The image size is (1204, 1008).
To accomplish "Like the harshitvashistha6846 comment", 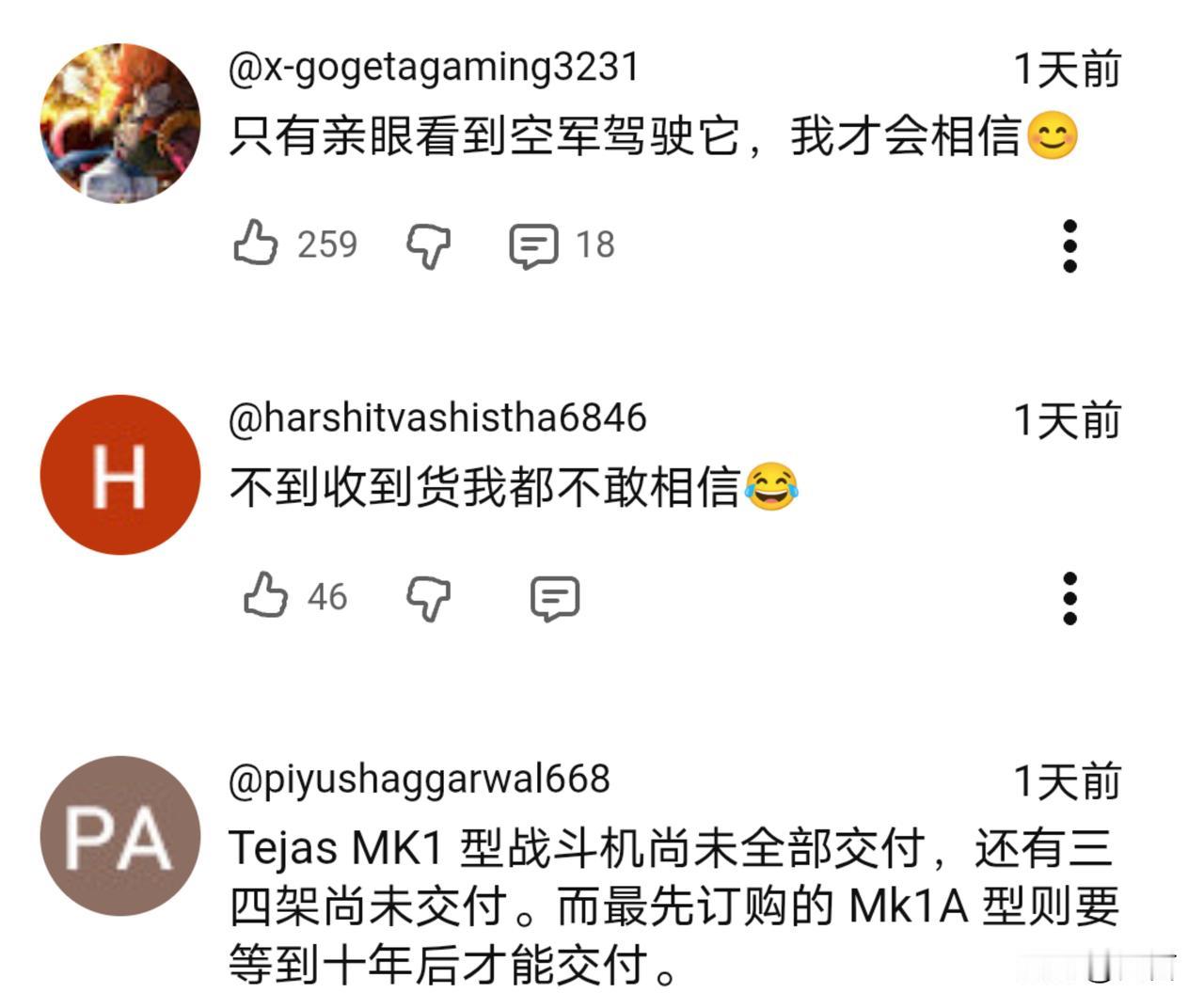I will (x=265, y=596).
